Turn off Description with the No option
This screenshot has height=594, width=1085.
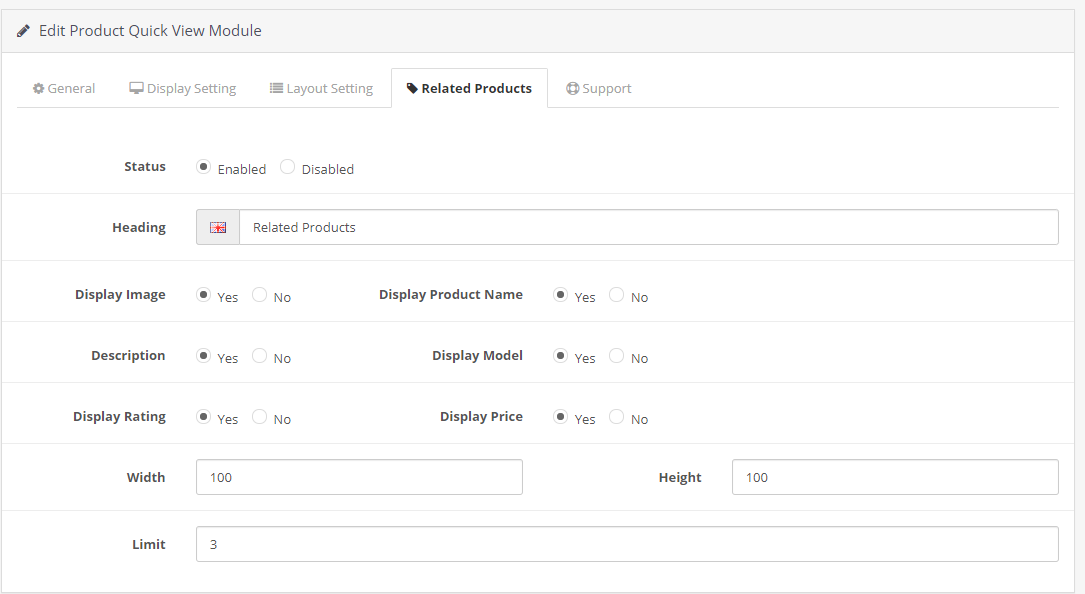[x=260, y=356]
